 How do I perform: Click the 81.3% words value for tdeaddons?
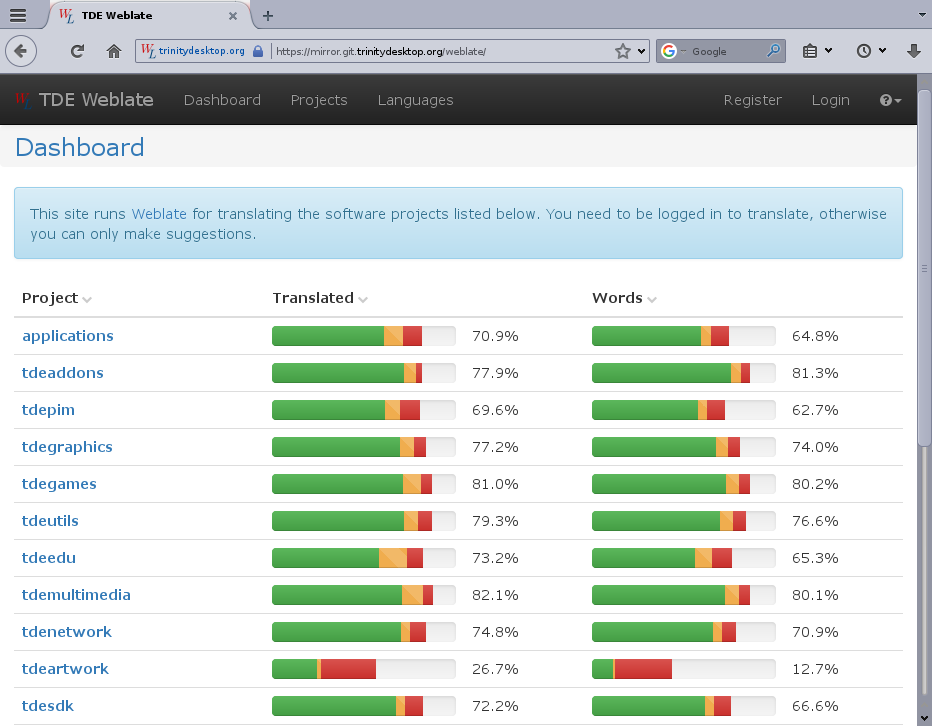click(815, 373)
